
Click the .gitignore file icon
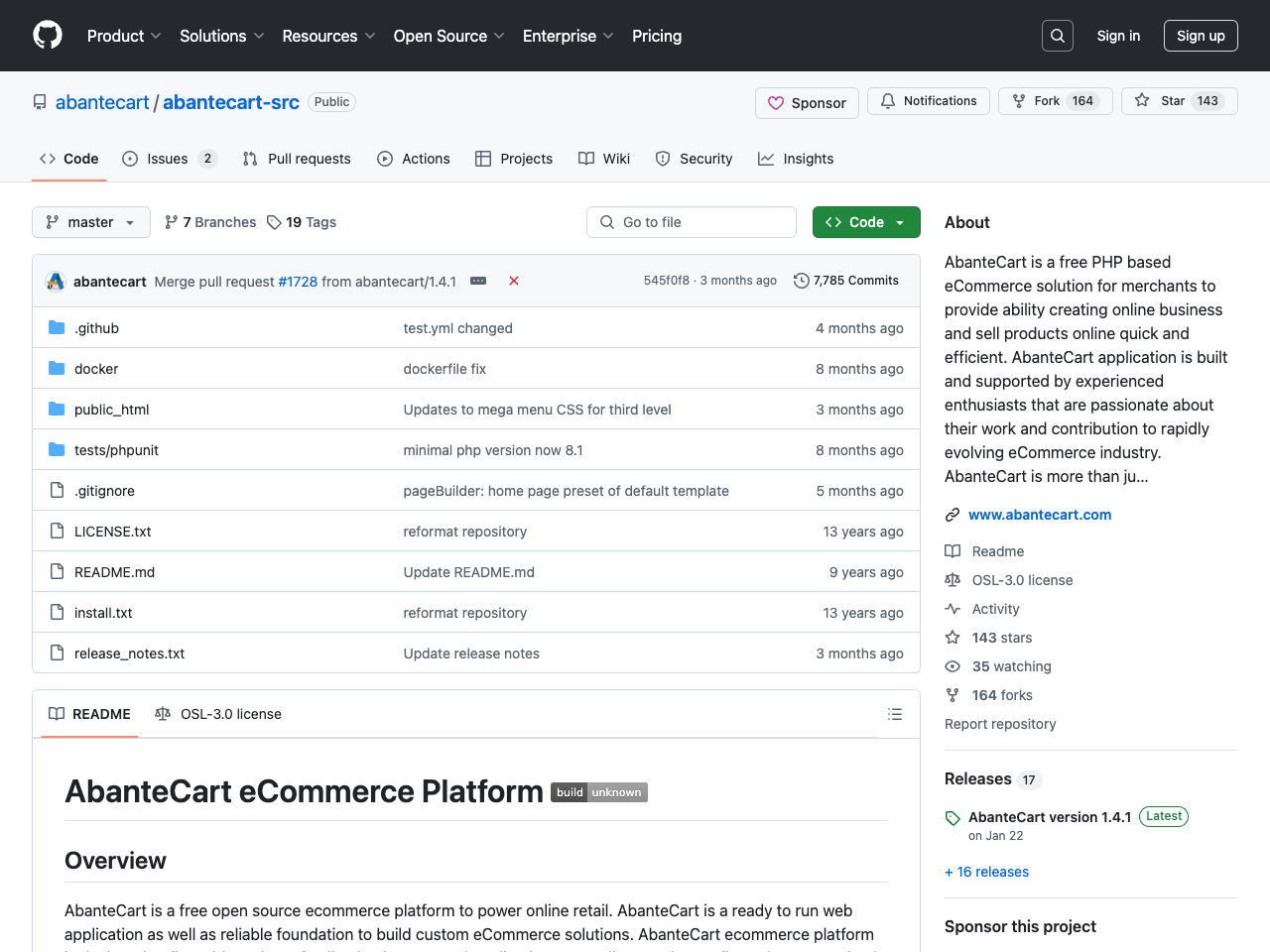click(57, 491)
